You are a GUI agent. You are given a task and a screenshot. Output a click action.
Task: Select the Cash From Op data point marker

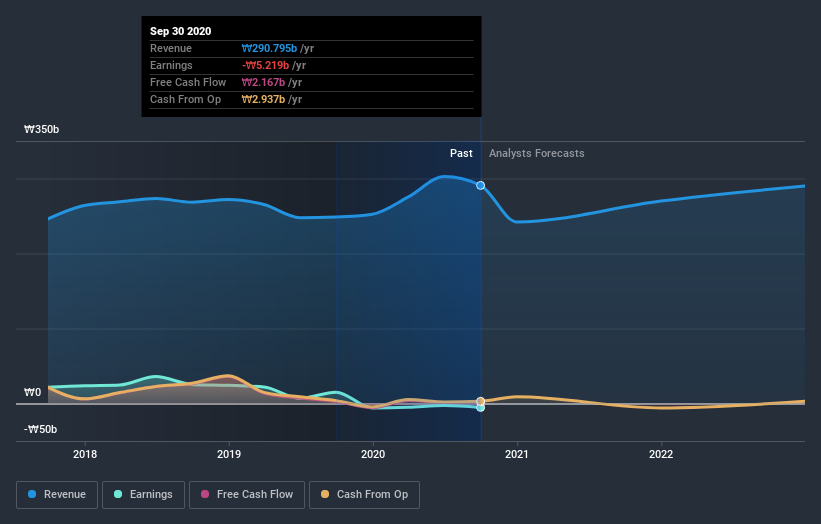click(x=481, y=402)
